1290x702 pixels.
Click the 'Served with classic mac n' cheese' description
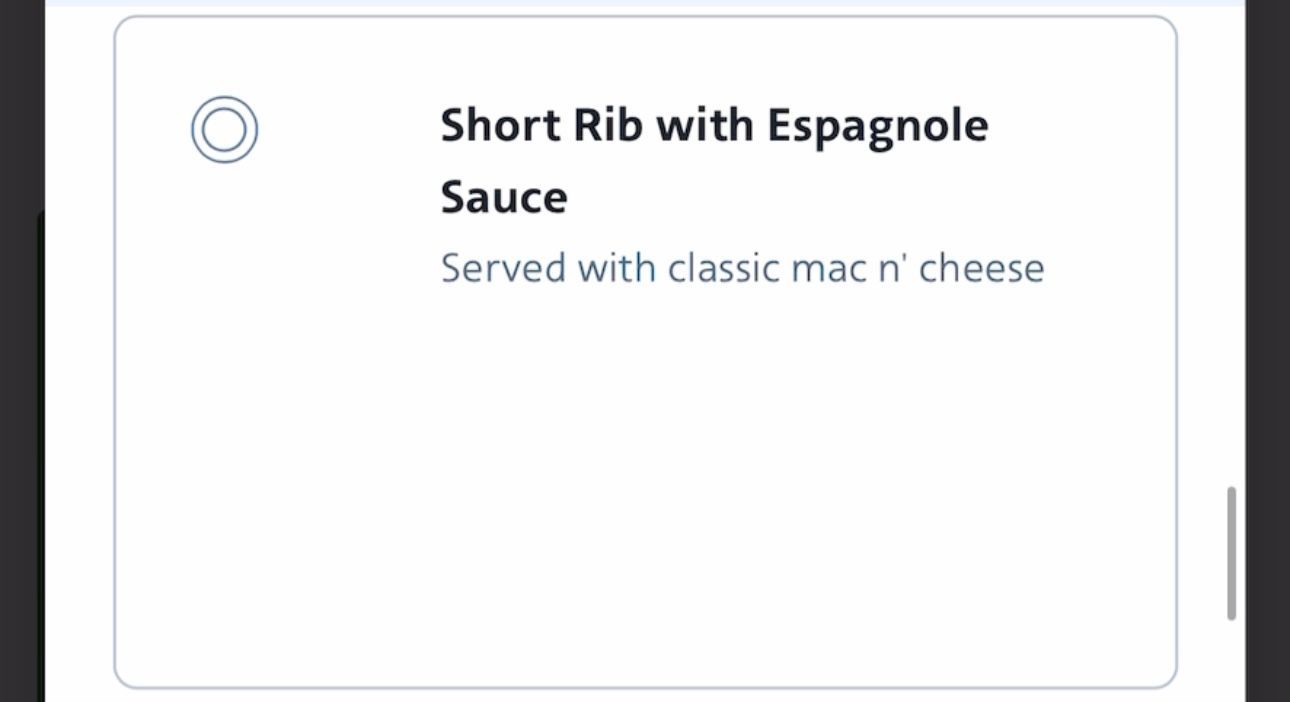(x=742, y=268)
